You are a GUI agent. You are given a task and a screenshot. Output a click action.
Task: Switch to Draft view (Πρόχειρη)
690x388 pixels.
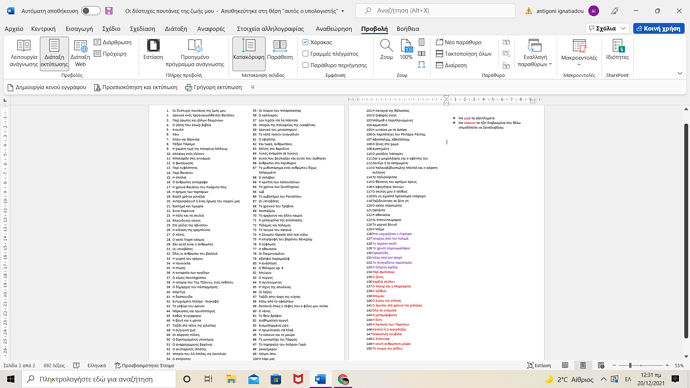pyautogui.click(x=110, y=54)
